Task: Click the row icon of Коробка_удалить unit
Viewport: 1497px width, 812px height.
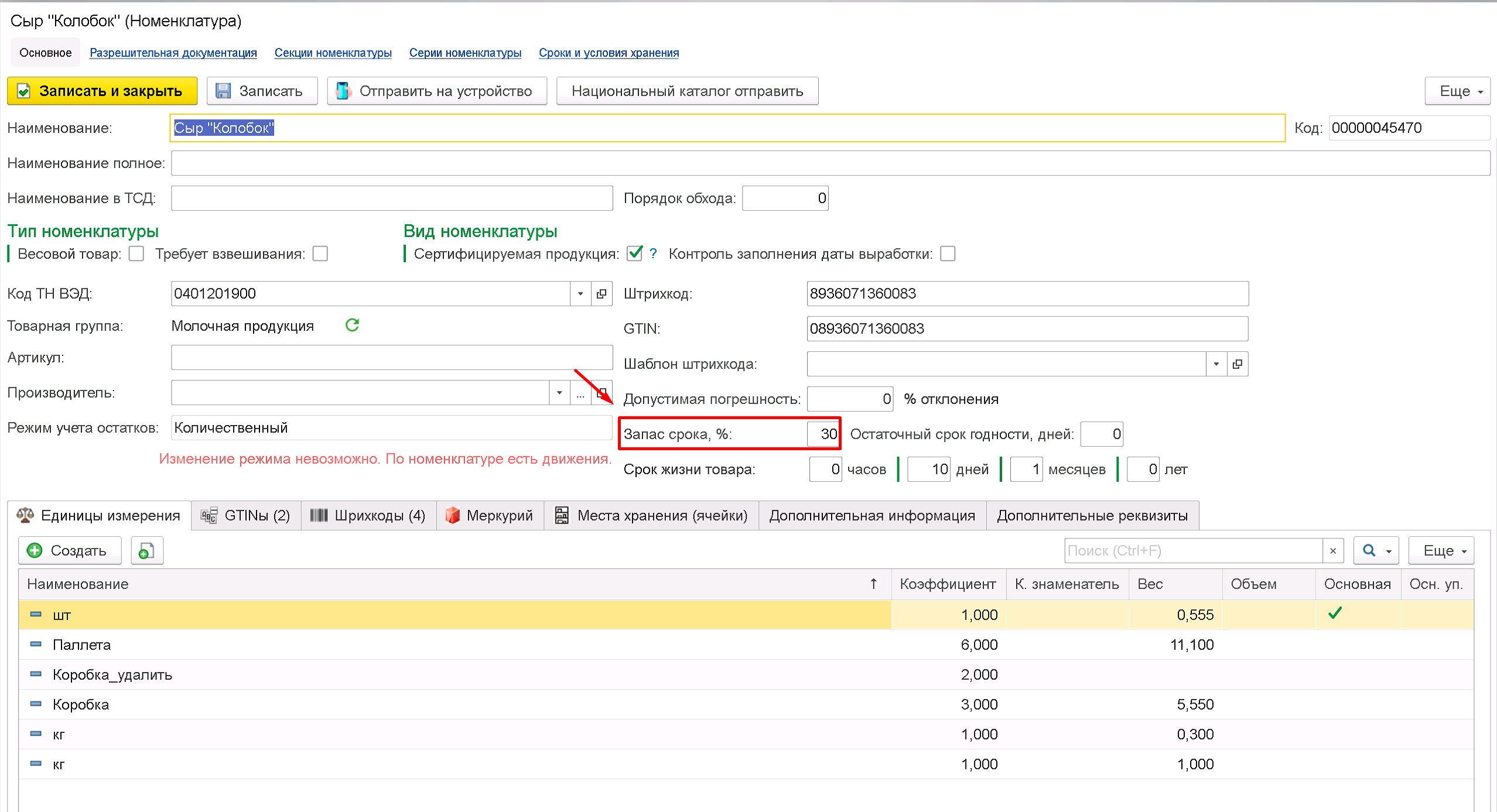Action: 36,674
